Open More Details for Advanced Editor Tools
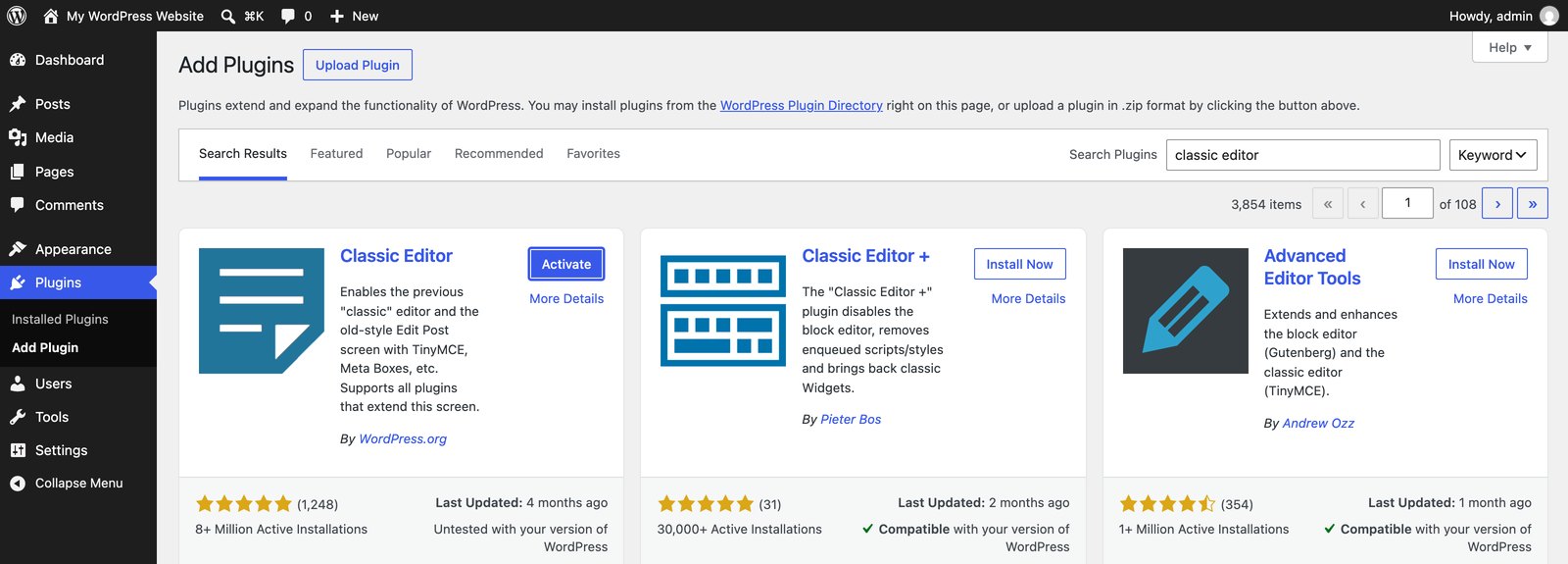 1490,299
